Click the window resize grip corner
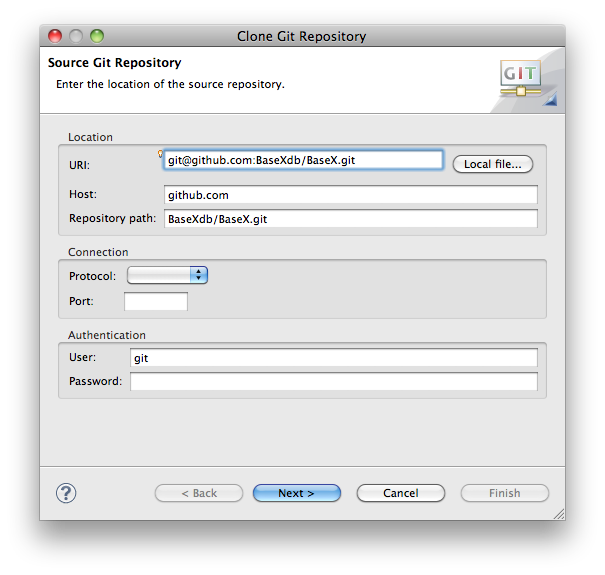The height and width of the screenshot is (575, 605). (559, 514)
